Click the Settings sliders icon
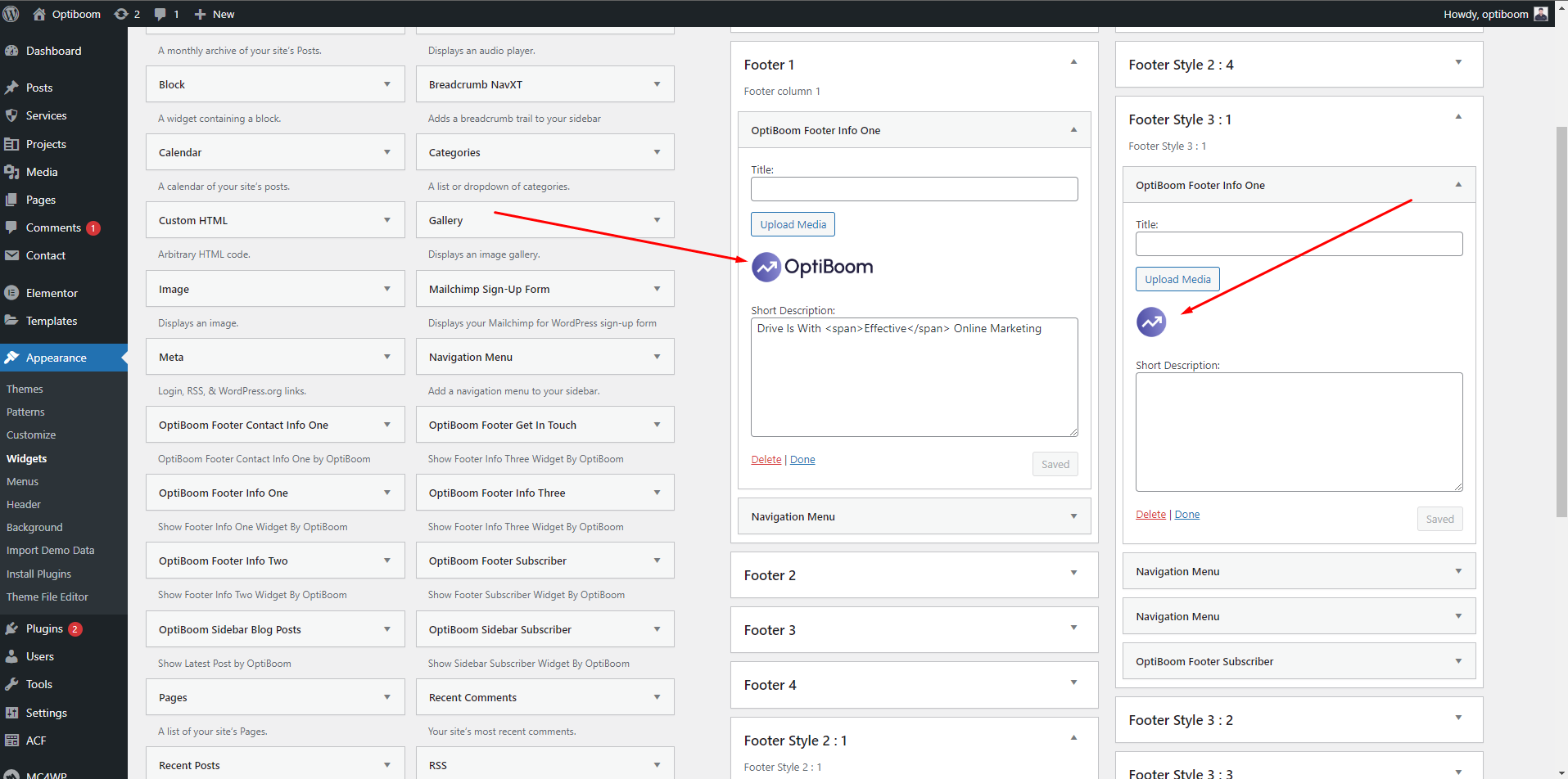This screenshot has height=779, width=1568. (x=11, y=713)
